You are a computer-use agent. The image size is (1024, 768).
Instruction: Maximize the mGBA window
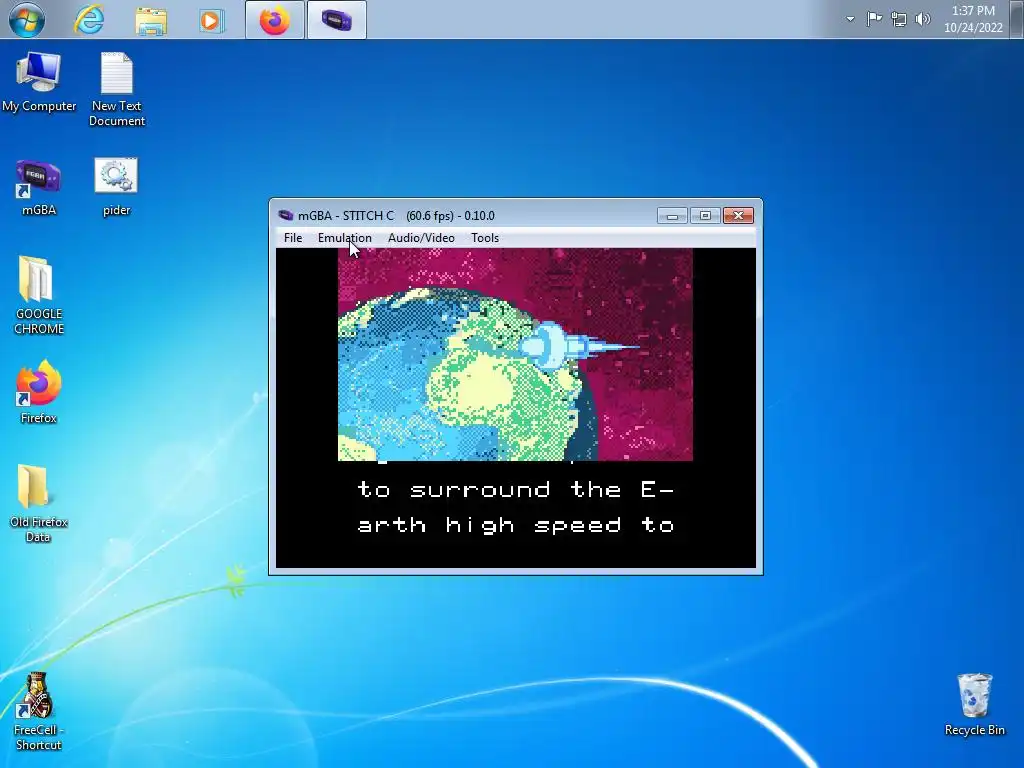pos(705,216)
